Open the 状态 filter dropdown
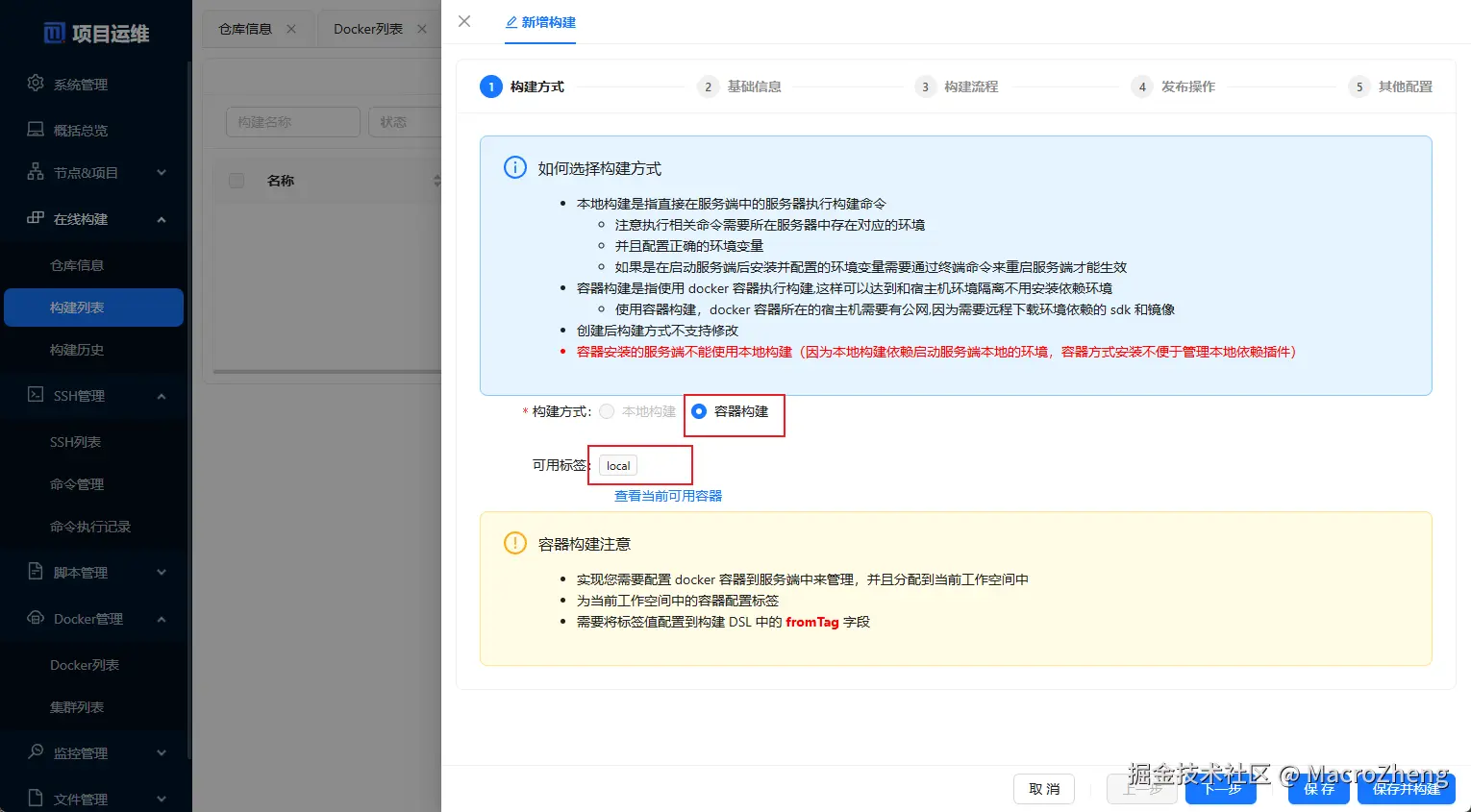 click(x=405, y=122)
